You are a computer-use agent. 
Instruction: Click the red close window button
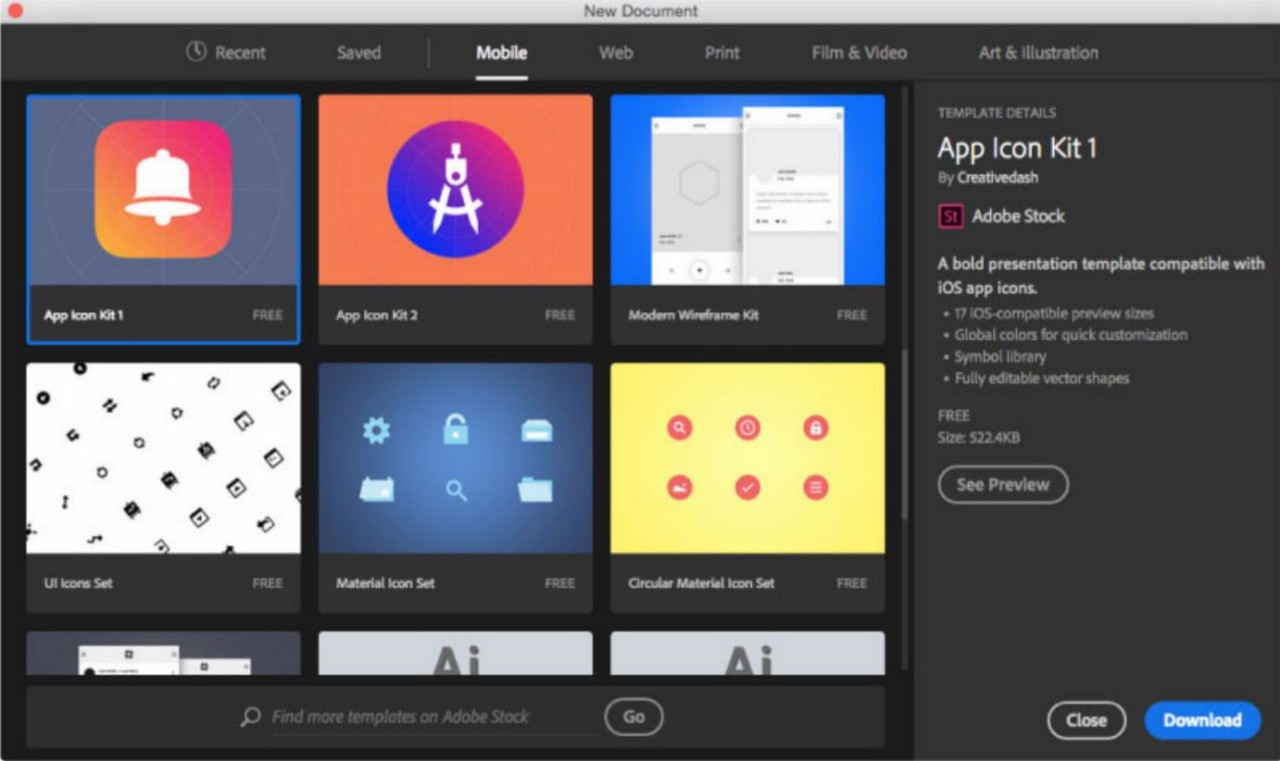point(14,11)
